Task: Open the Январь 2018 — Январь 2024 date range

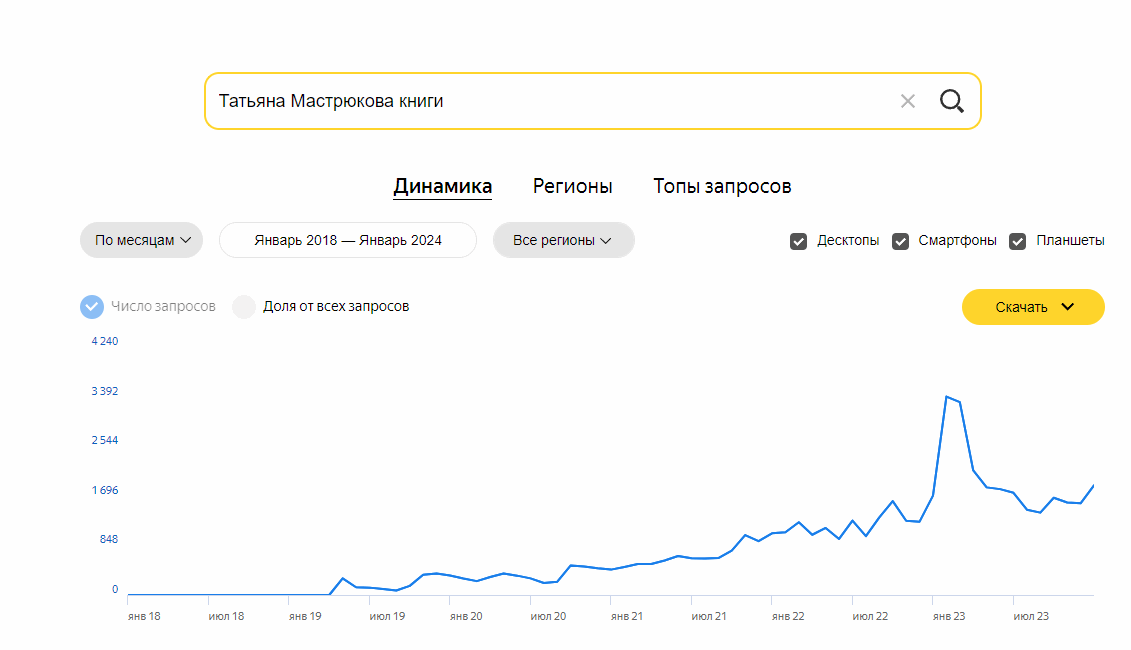Action: 348,240
